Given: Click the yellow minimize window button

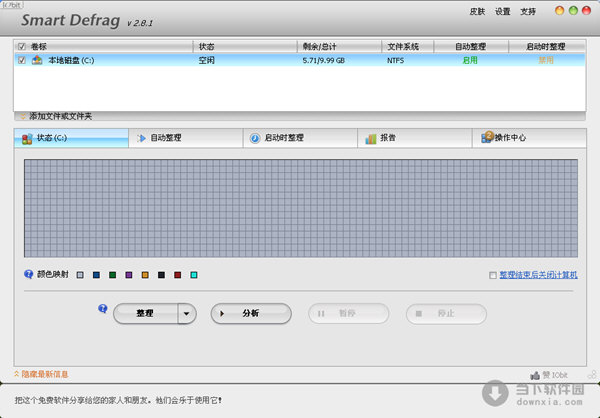Looking at the screenshot, I should point(559,11).
